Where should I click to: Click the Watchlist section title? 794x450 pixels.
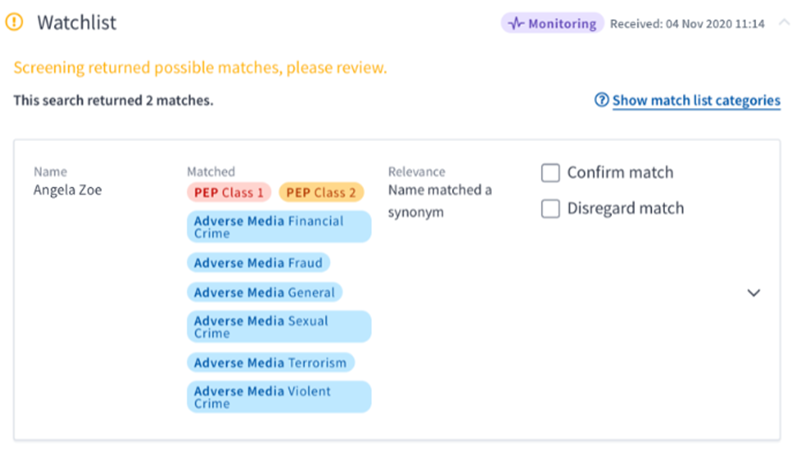click(79, 23)
